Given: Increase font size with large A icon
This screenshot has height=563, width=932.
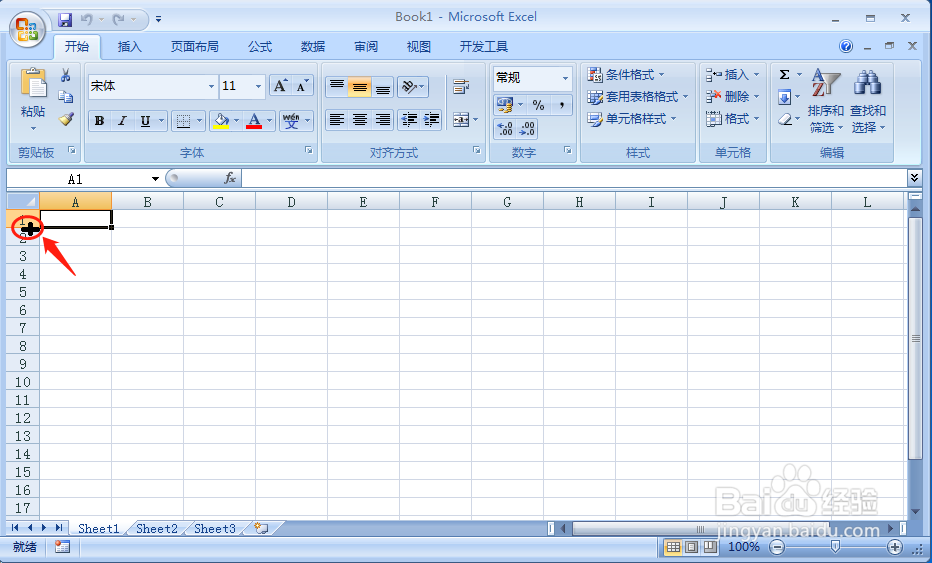Looking at the screenshot, I should [x=280, y=86].
